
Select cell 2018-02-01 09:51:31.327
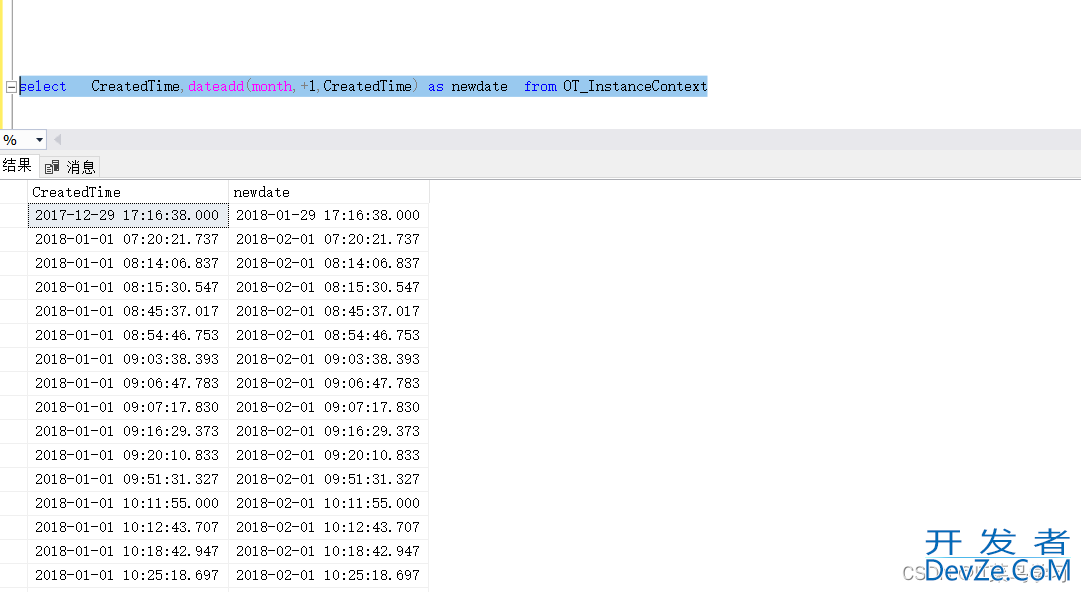(329, 480)
